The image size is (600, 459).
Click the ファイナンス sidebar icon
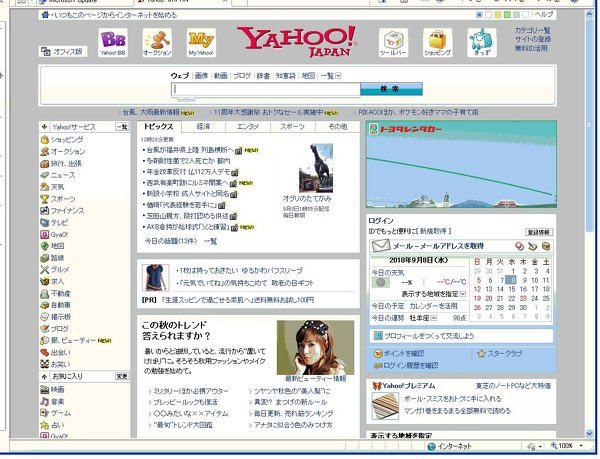click(x=45, y=211)
